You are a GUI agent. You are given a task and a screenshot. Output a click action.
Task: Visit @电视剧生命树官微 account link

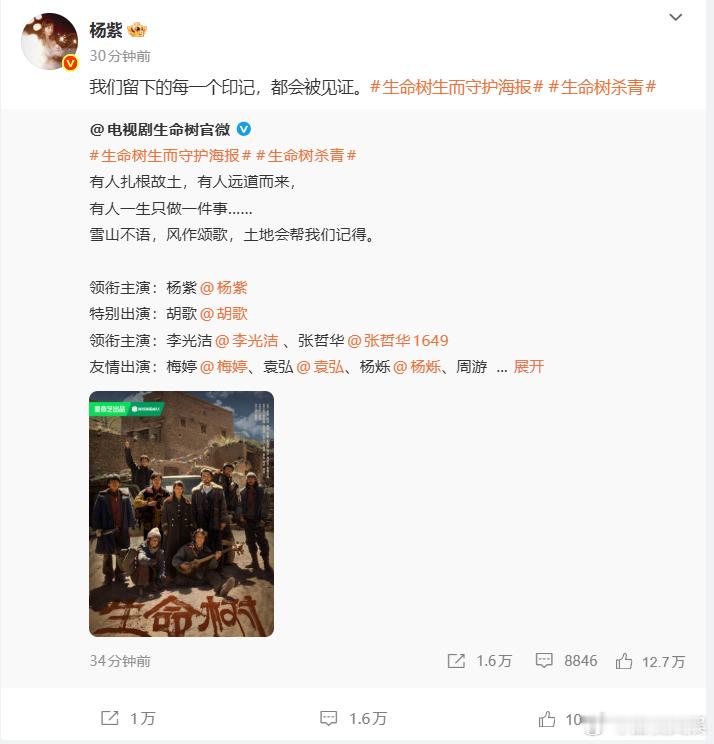click(x=160, y=130)
